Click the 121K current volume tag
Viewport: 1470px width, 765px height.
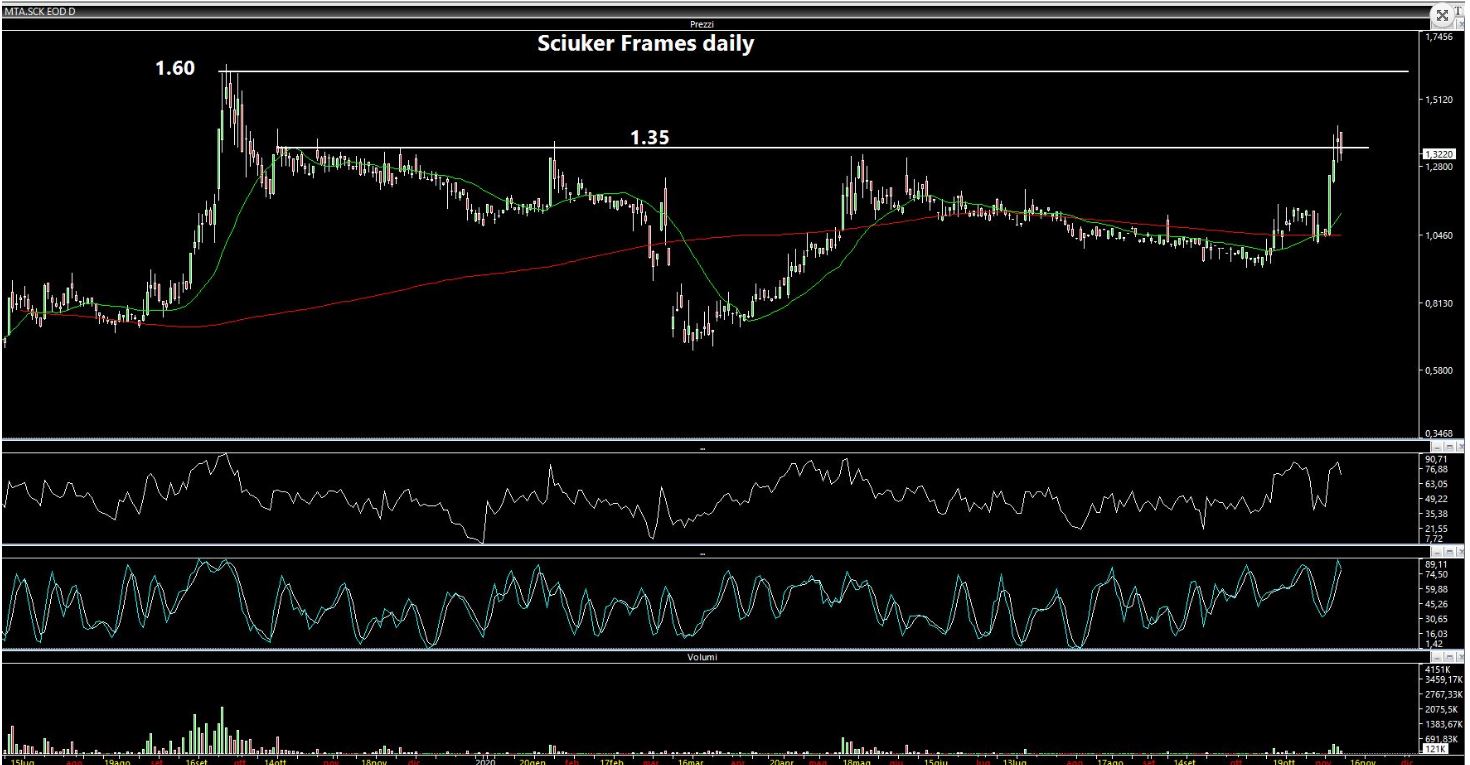point(1434,748)
